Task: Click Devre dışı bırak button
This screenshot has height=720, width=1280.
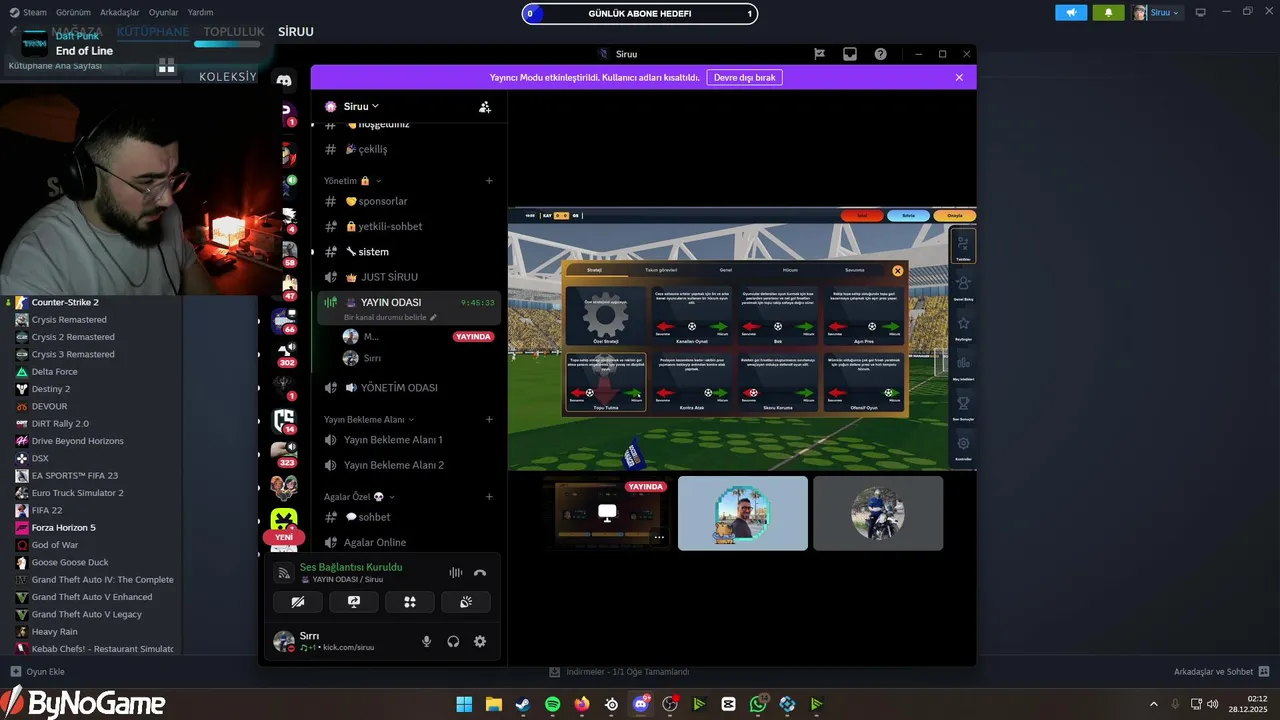Action: point(744,77)
